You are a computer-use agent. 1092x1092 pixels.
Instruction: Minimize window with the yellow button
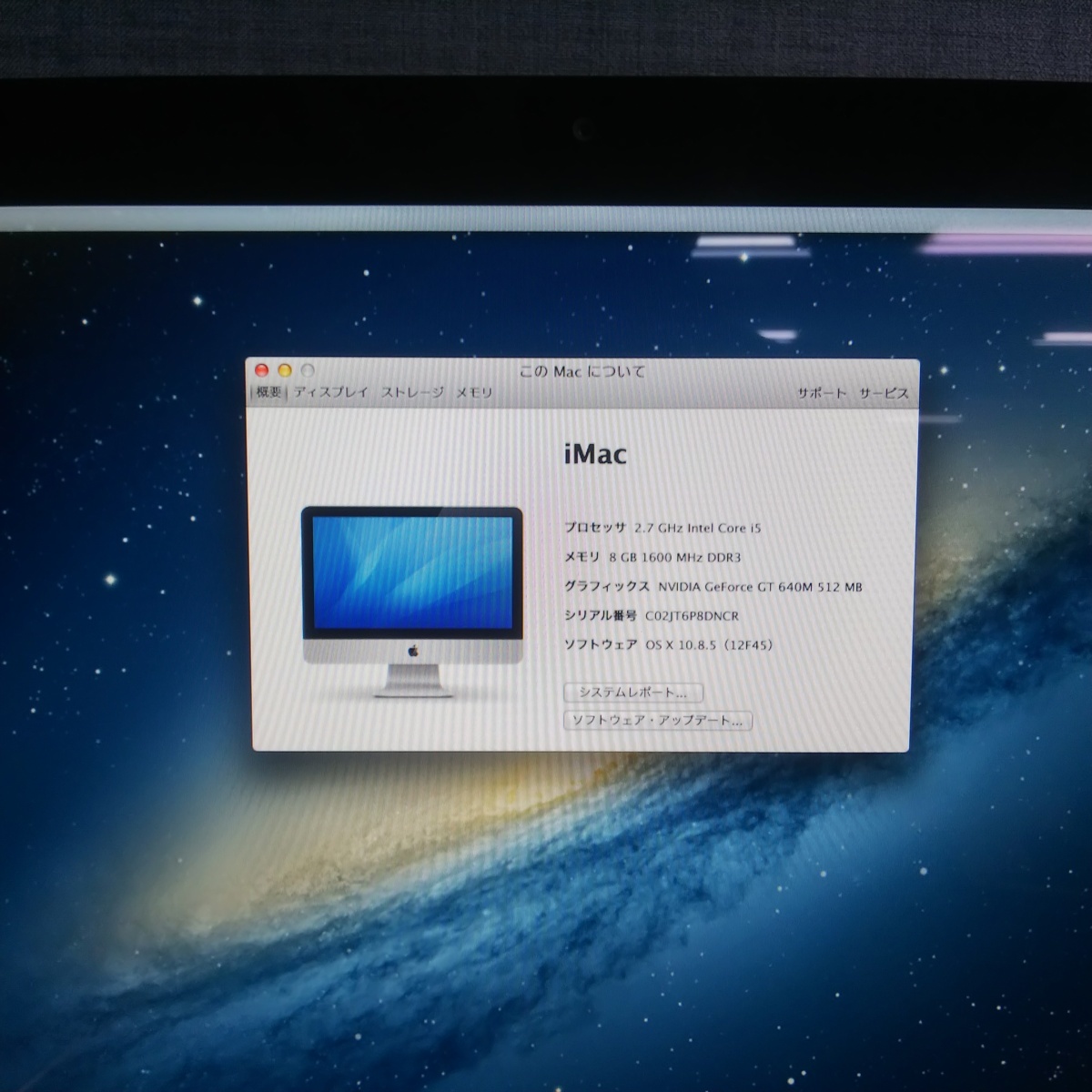[x=285, y=370]
